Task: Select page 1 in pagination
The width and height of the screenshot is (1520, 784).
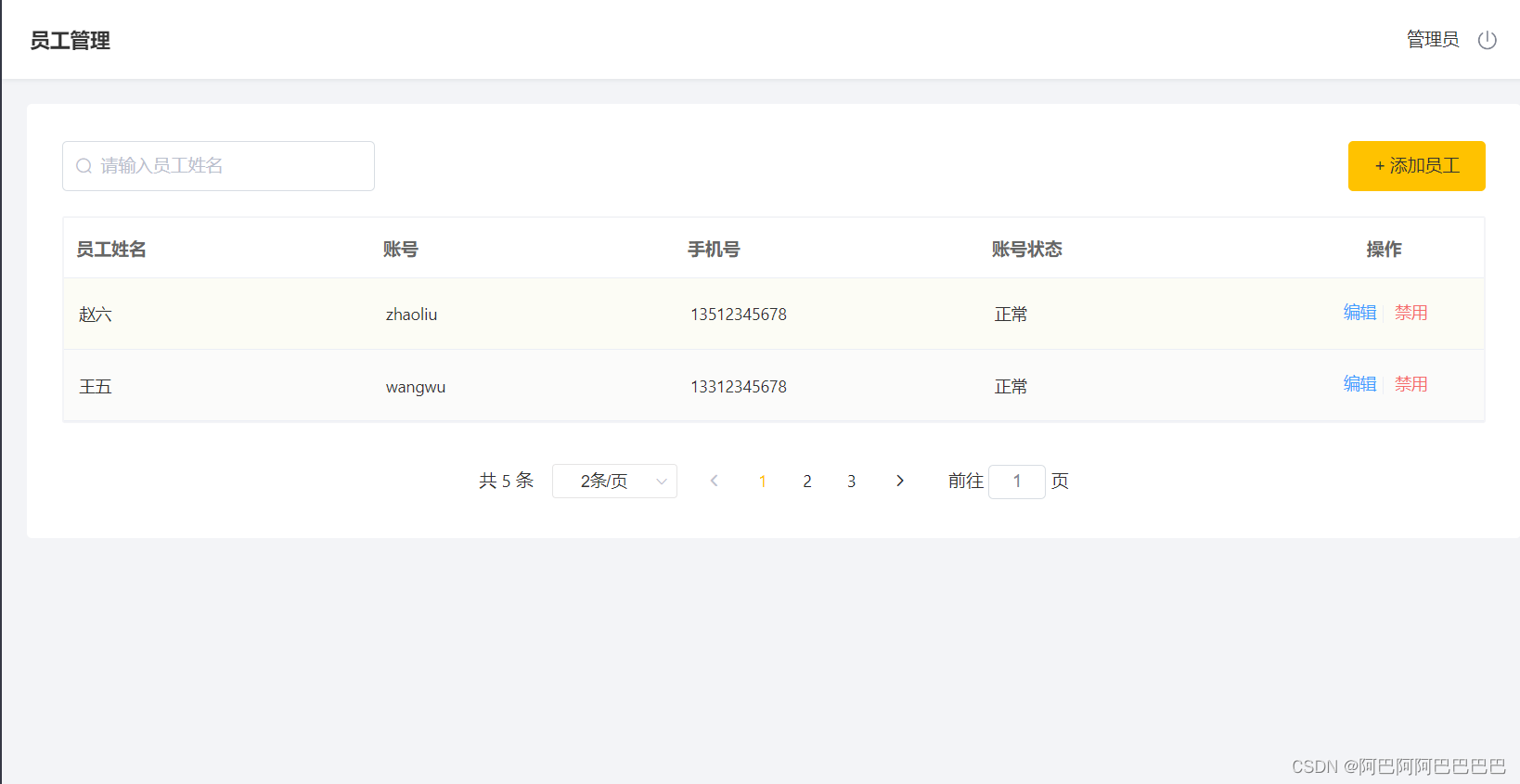Action: [x=762, y=481]
